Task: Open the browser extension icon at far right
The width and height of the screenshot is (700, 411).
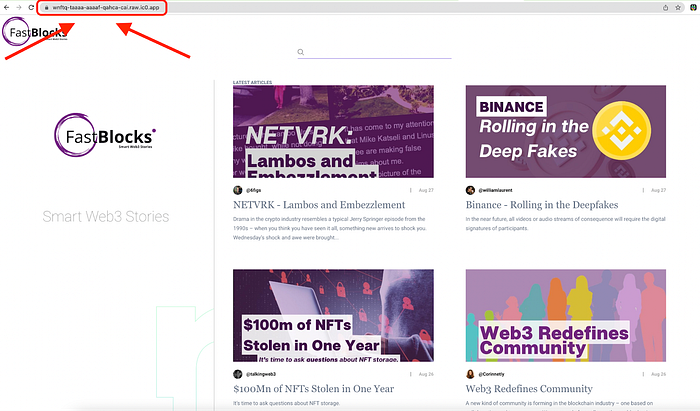Action: click(694, 8)
